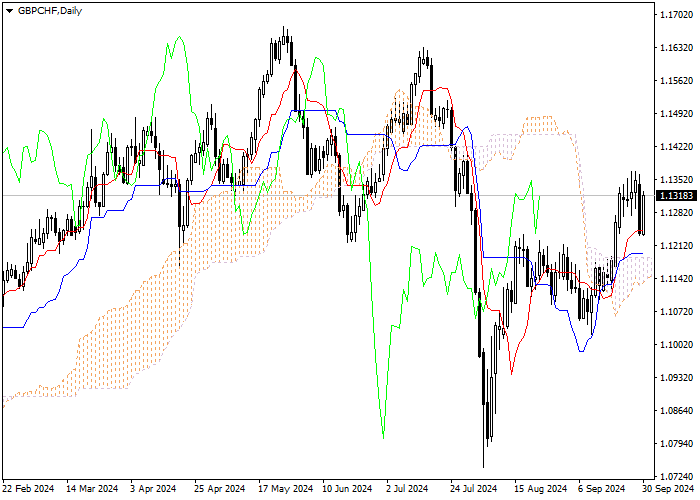Select the GBPCHF,Daily chart title
The height and width of the screenshot is (500, 700).
pos(50,11)
